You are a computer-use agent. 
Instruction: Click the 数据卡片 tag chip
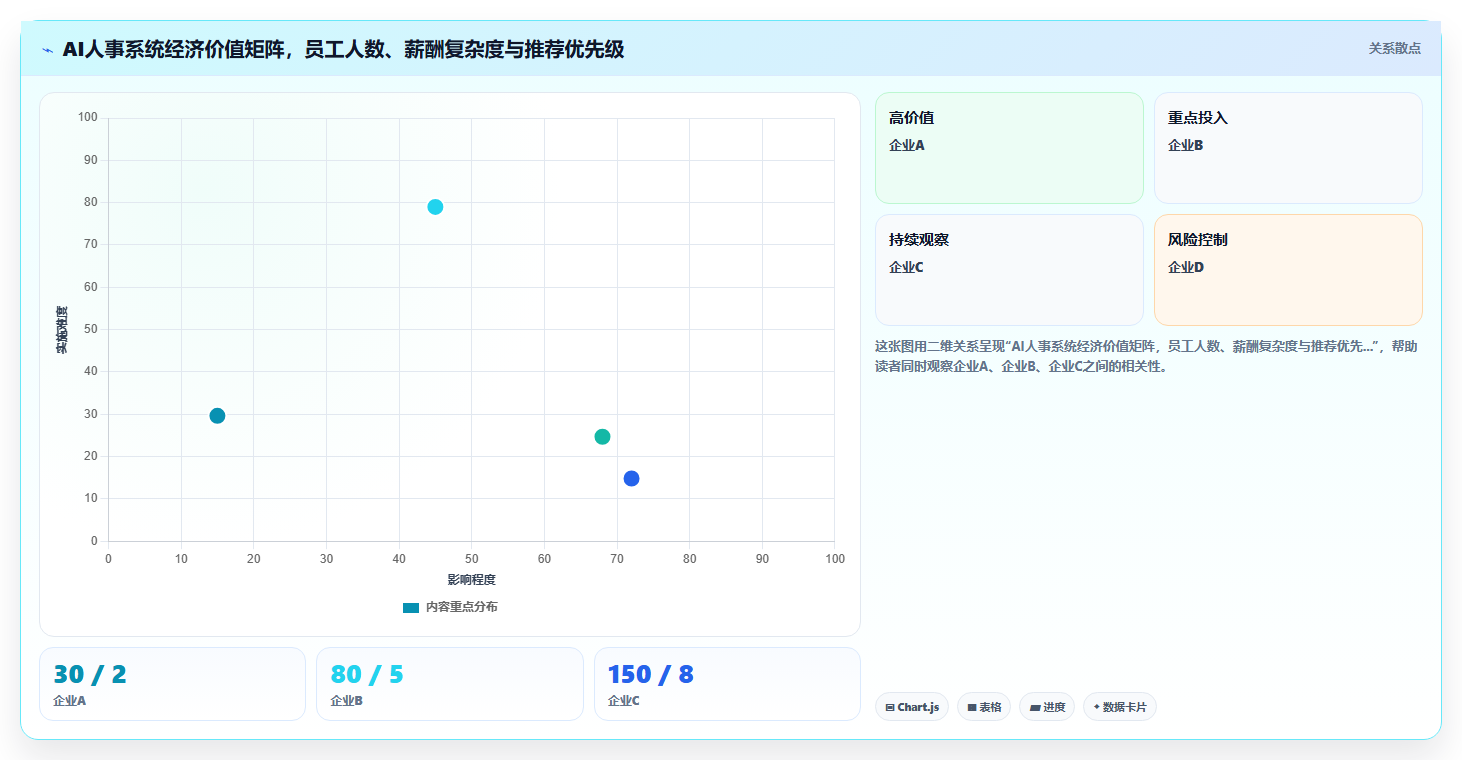point(1120,707)
